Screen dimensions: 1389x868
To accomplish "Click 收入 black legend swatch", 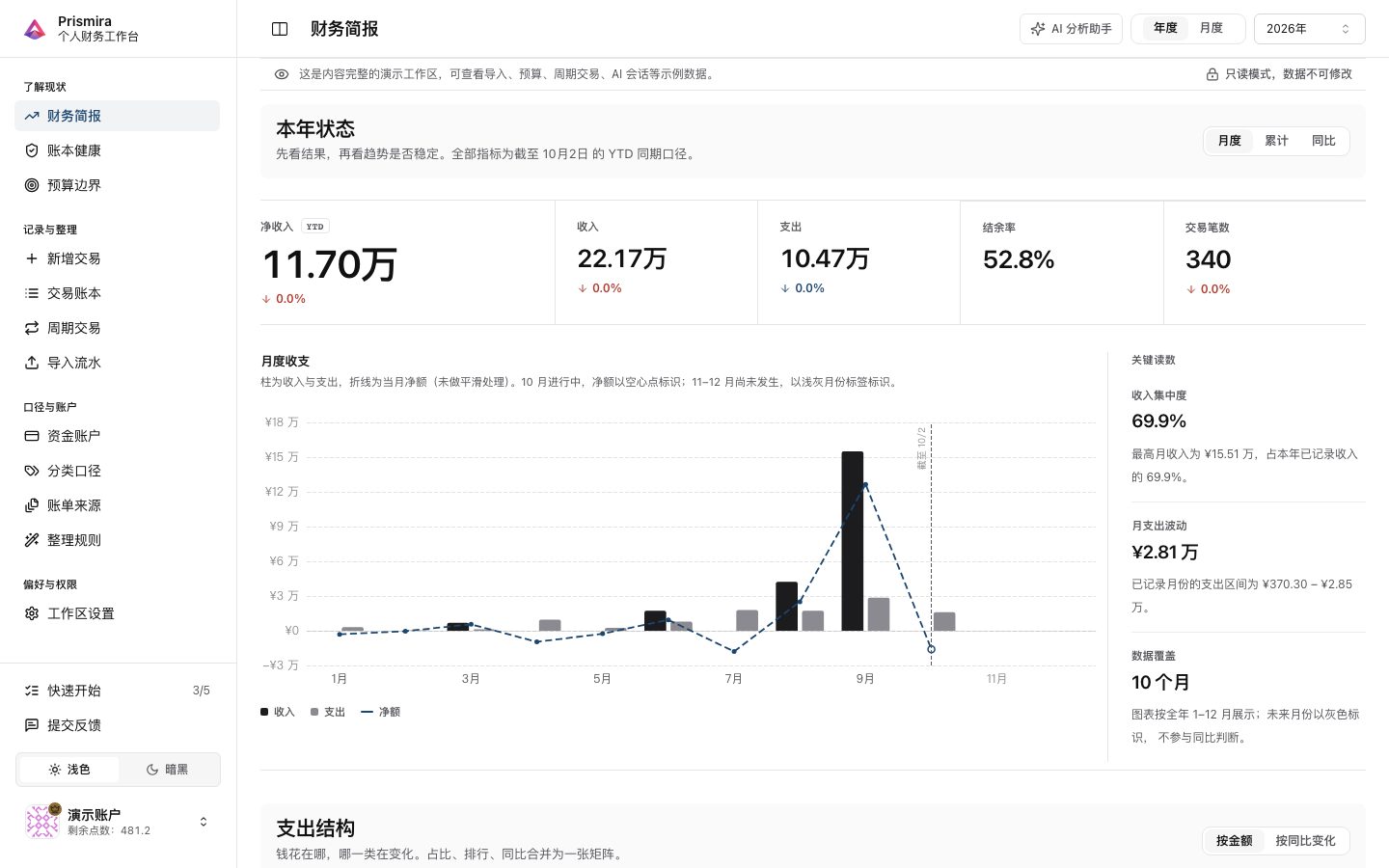I will point(264,712).
